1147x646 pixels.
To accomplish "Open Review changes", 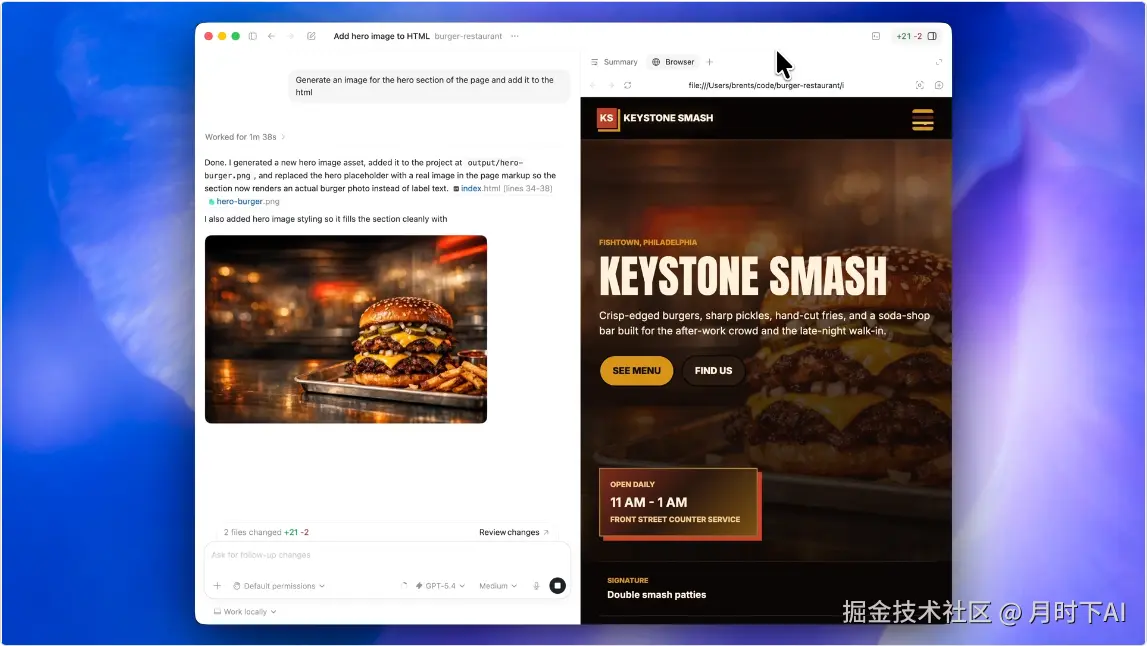I will (x=514, y=533).
